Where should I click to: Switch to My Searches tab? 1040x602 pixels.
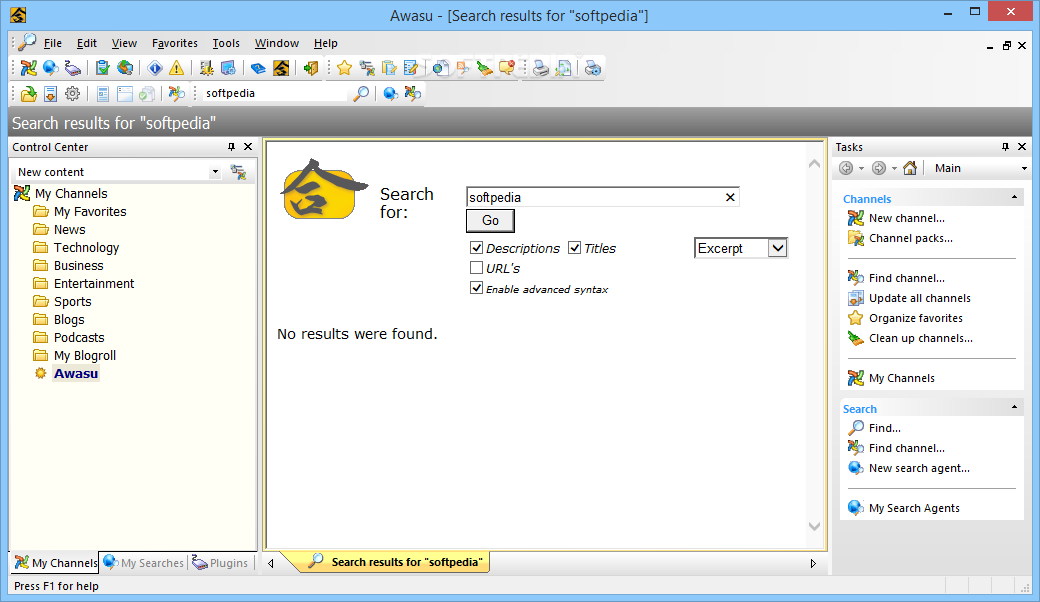coord(144,562)
